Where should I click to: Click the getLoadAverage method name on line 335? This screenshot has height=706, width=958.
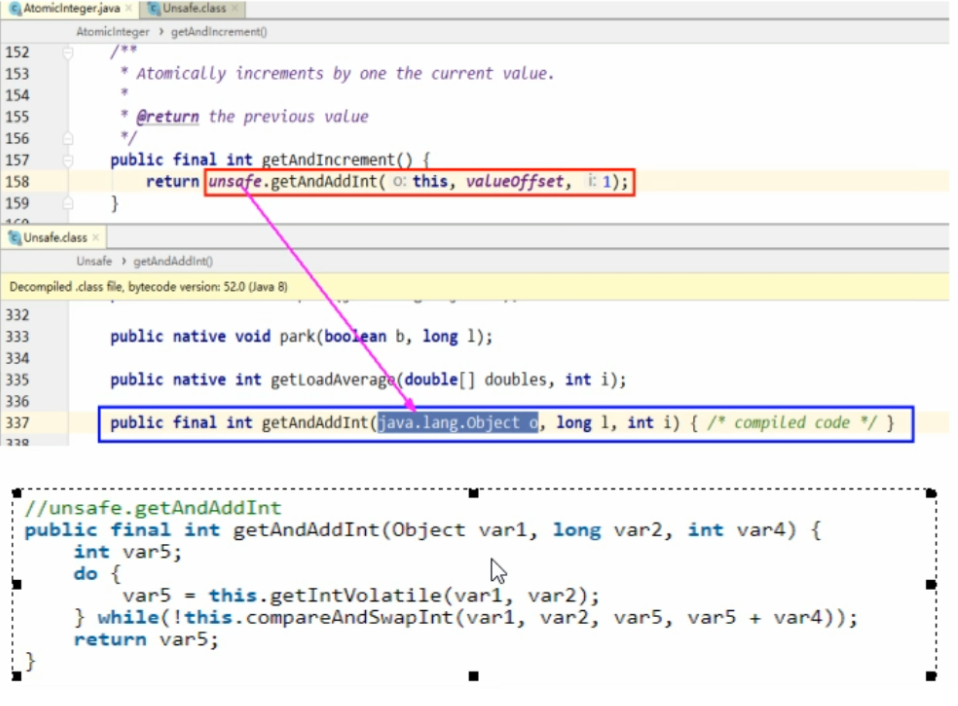tap(333, 380)
